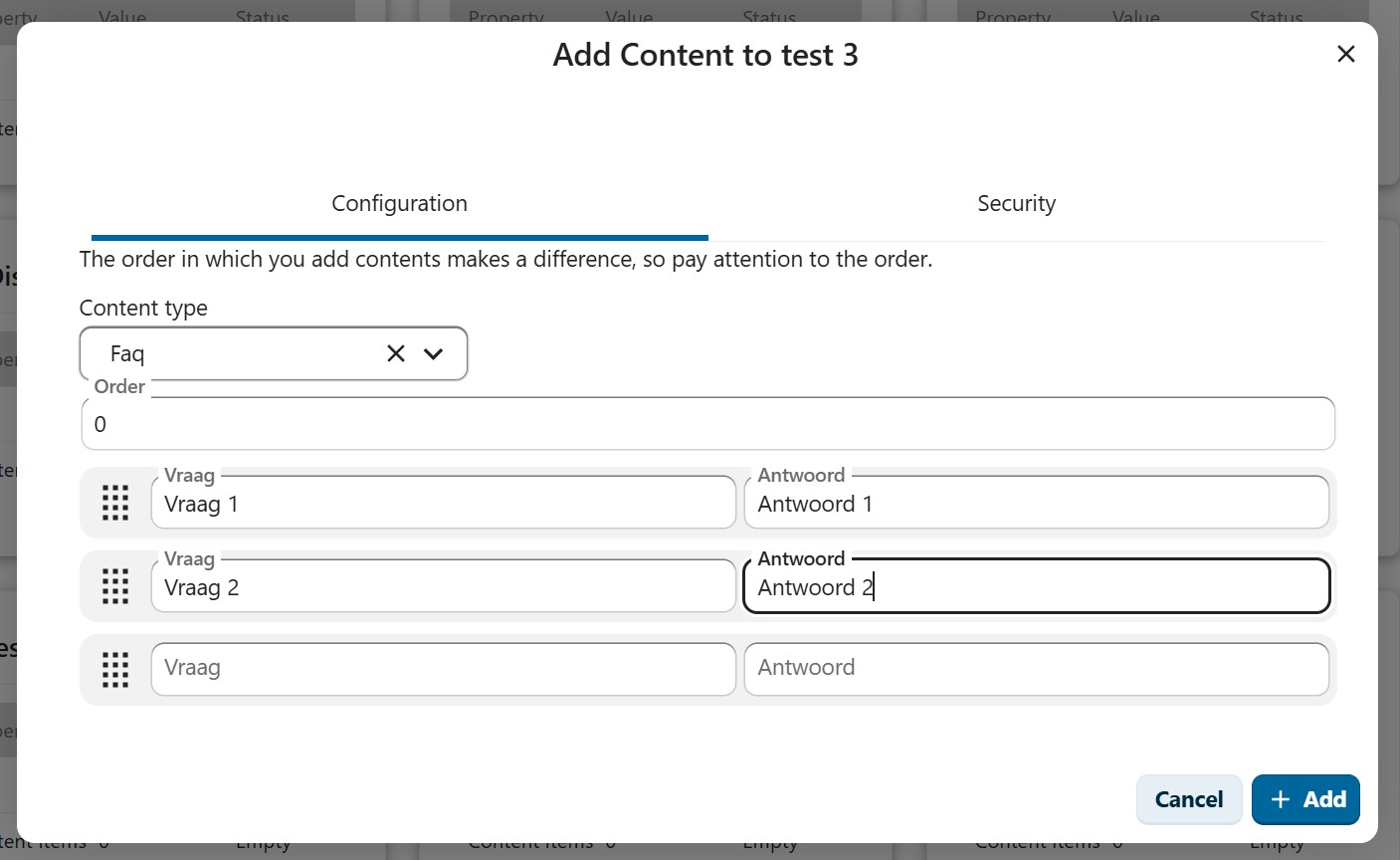Viewport: 1400px width, 860px height.
Task: Close the Add Content dialog
Action: 1346,54
